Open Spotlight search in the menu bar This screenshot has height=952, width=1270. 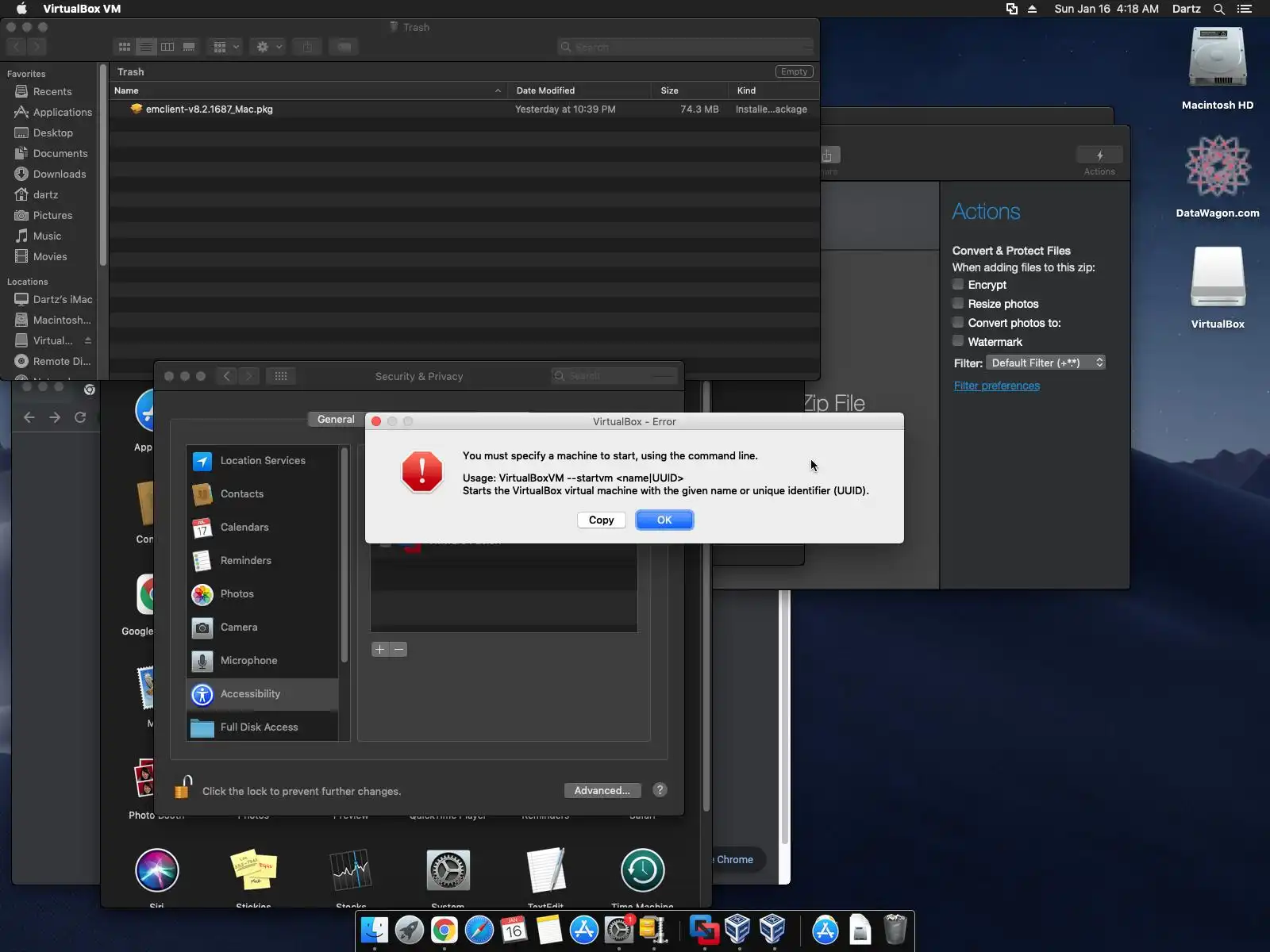(x=1219, y=9)
